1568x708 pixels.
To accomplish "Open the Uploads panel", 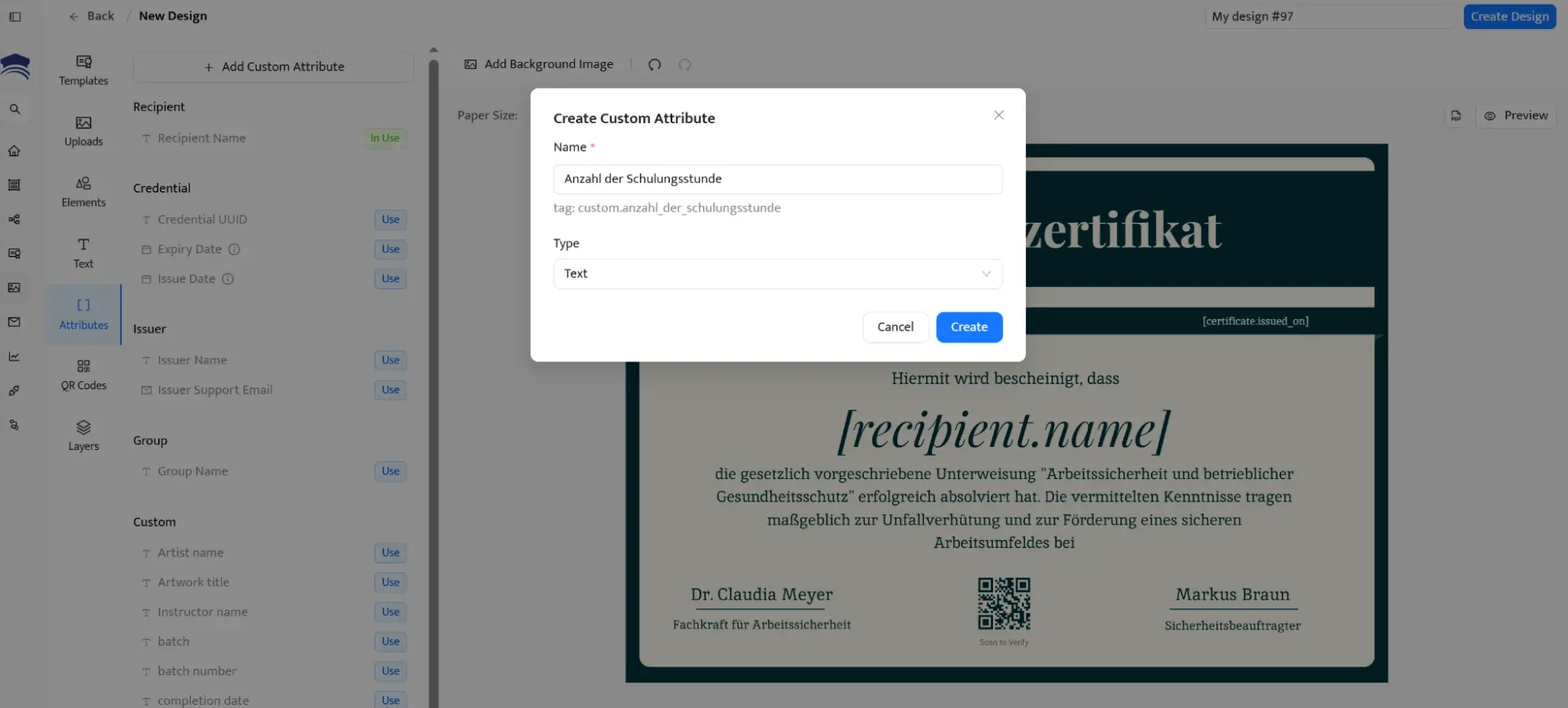I will click(x=82, y=129).
